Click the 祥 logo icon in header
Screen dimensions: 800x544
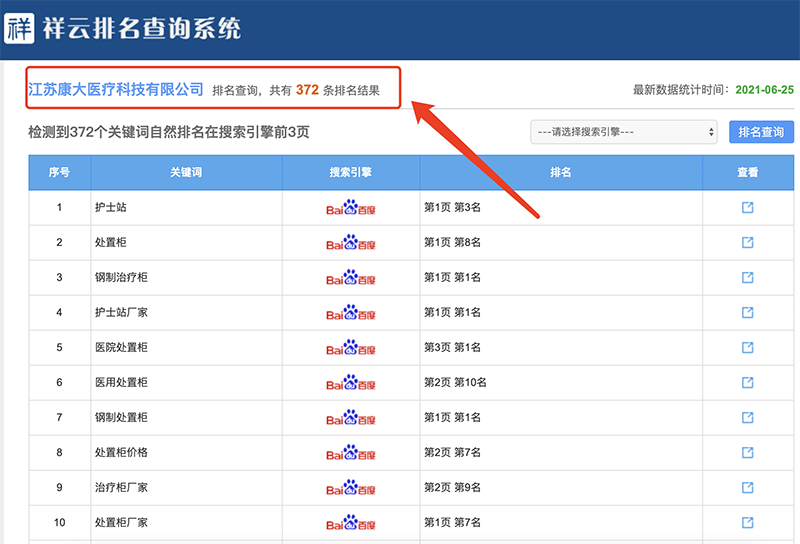click(19, 28)
